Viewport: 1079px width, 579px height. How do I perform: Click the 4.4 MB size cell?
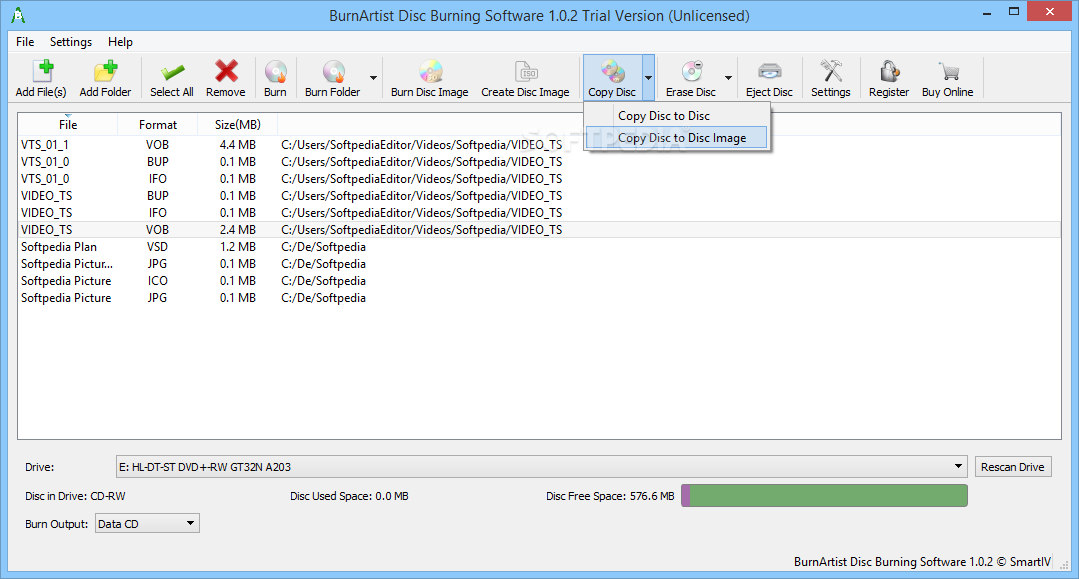tap(237, 145)
